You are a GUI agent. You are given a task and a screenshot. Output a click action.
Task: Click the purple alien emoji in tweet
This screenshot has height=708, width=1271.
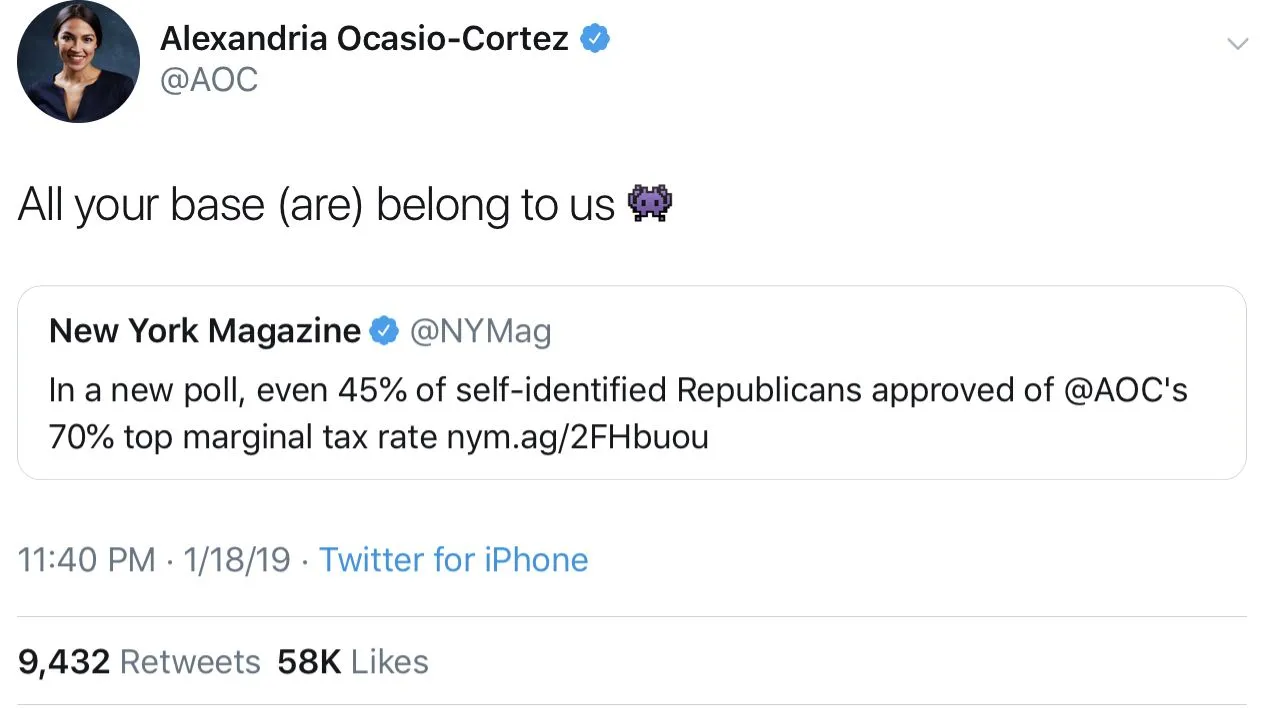pos(650,204)
